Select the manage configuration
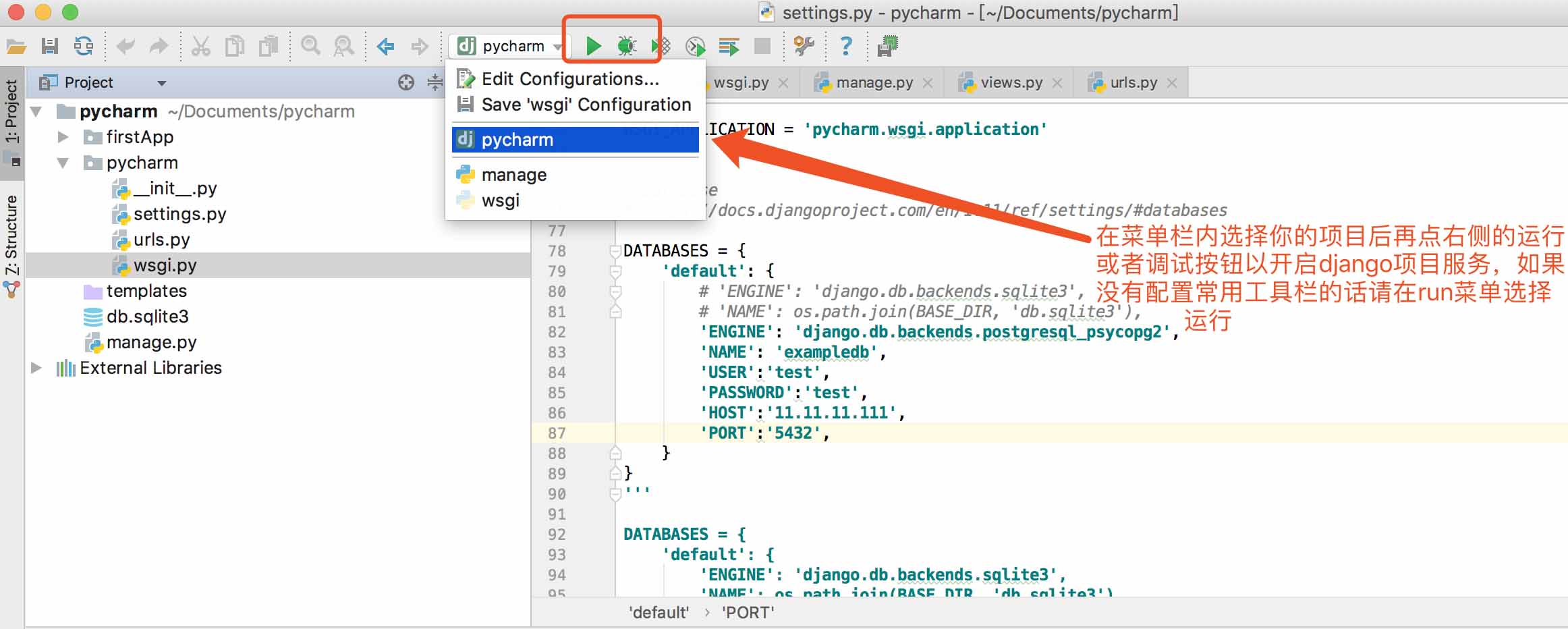This screenshot has height=629, width=1568. click(576, 175)
